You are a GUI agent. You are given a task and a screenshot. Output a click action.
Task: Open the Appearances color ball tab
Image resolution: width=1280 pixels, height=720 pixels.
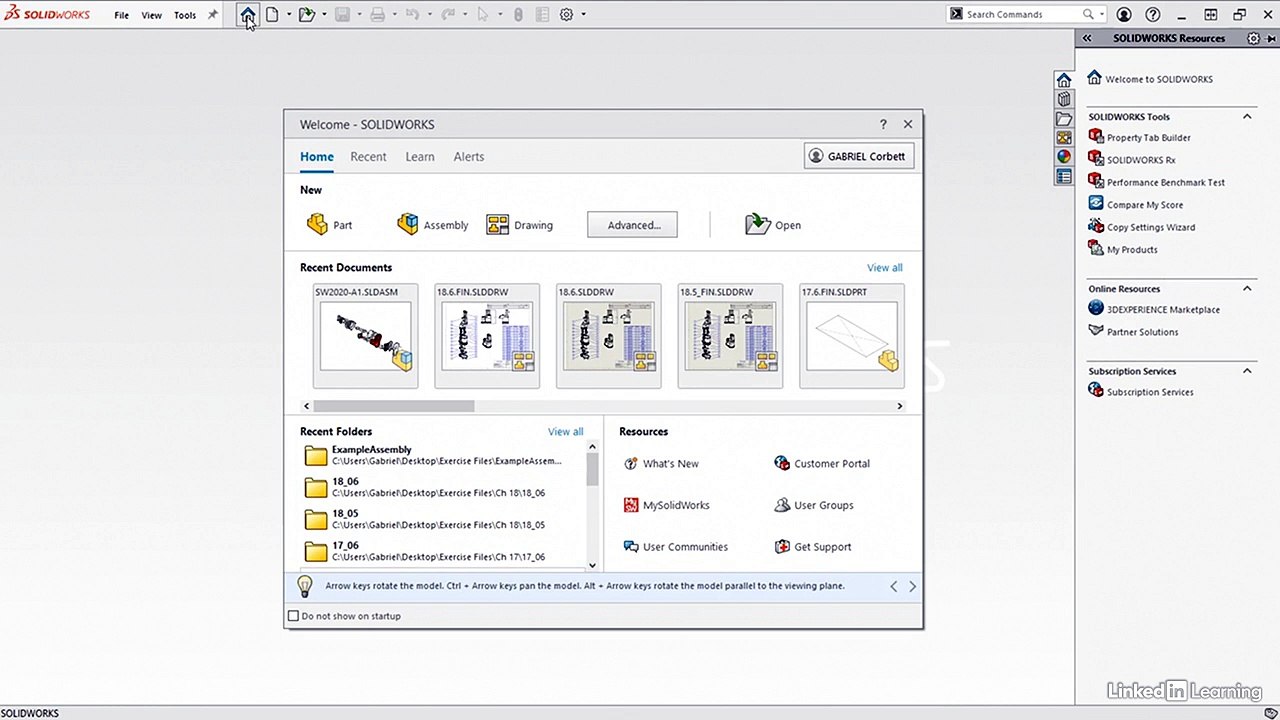pos(1064,157)
